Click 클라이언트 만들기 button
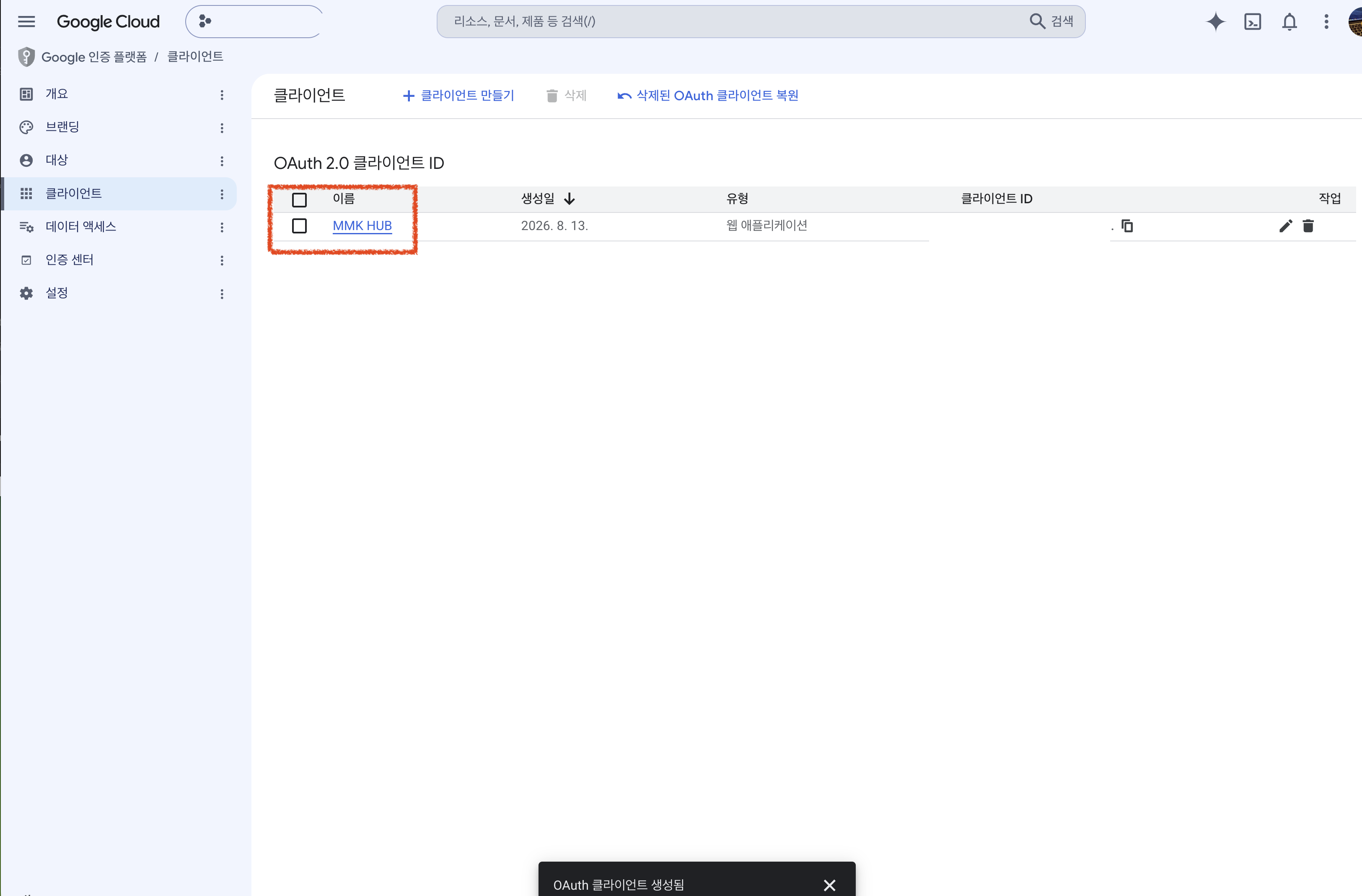 [458, 96]
